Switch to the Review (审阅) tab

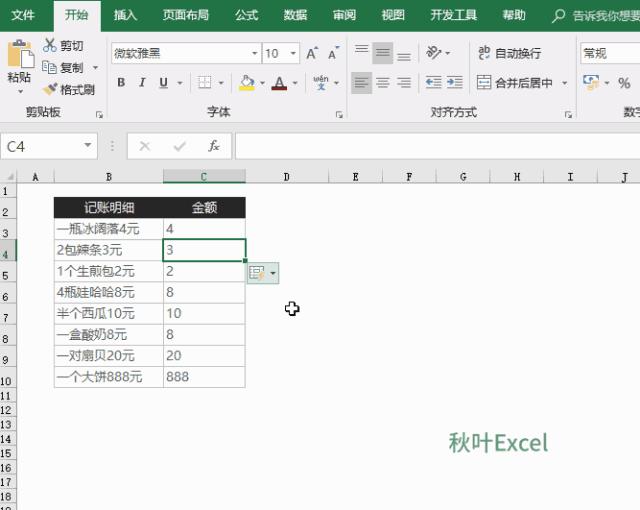[344, 16]
